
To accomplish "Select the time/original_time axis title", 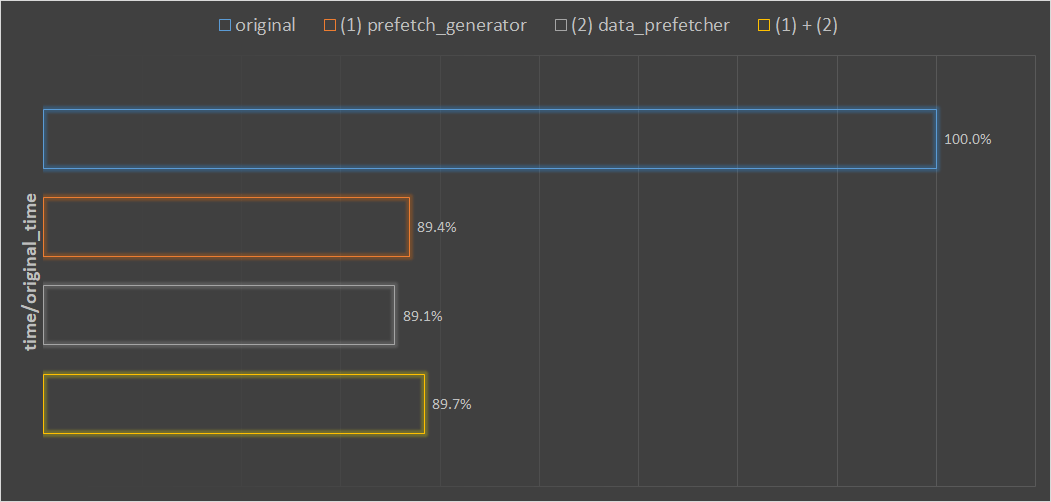I will [x=31, y=271].
